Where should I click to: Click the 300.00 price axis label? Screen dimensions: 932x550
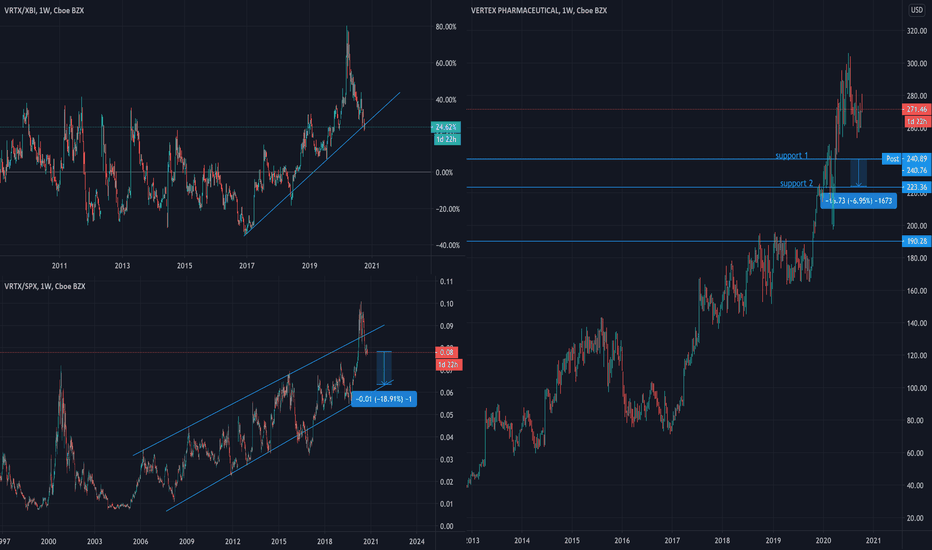917,64
